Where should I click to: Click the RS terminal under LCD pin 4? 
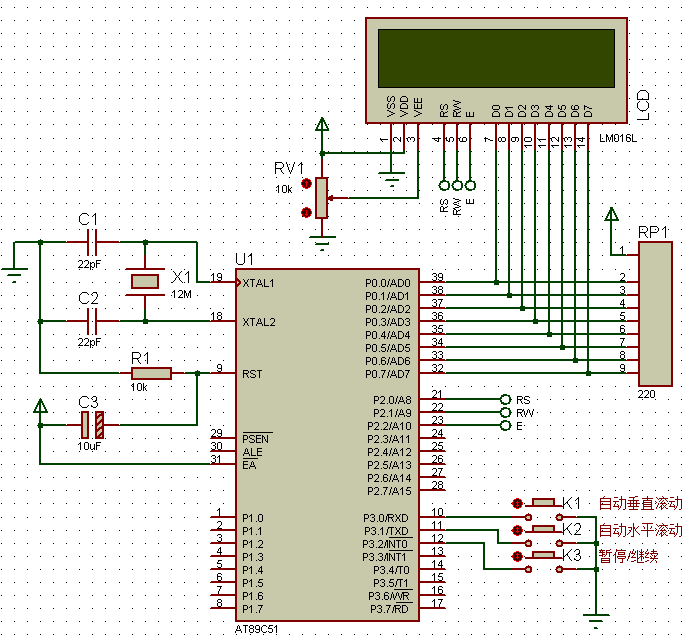pos(444,185)
